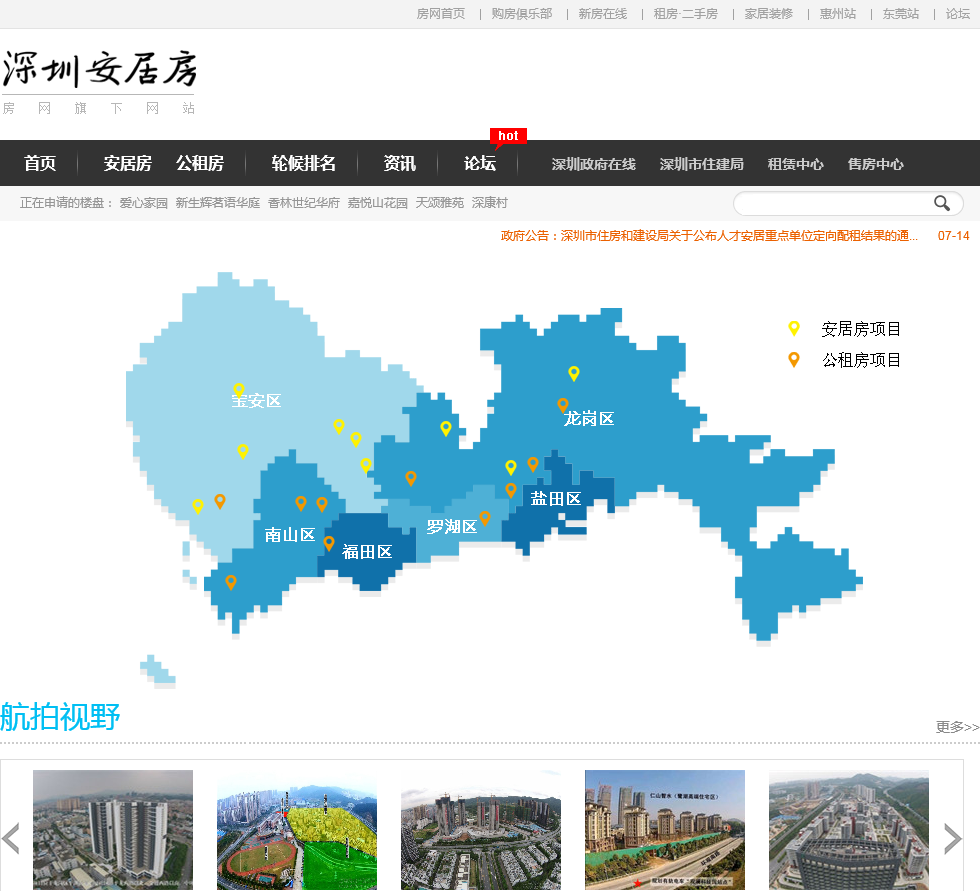
Task: Click 新房在线 in top bar
Action: (x=602, y=14)
